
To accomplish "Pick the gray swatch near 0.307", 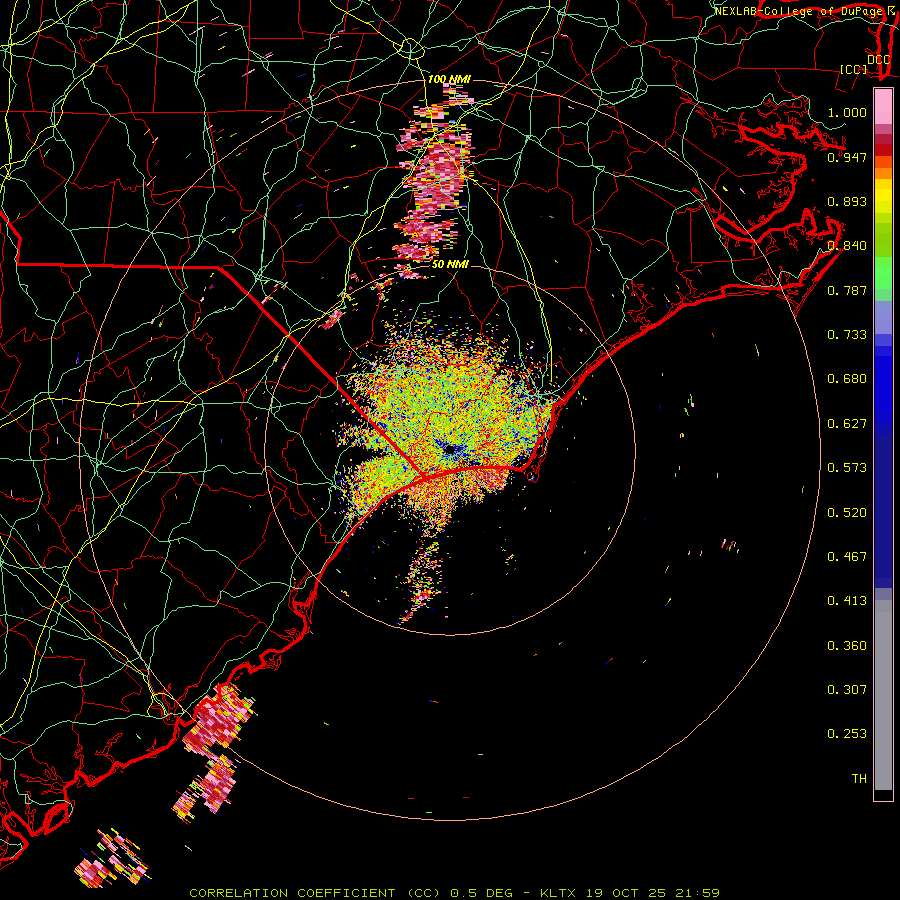I will tap(883, 689).
